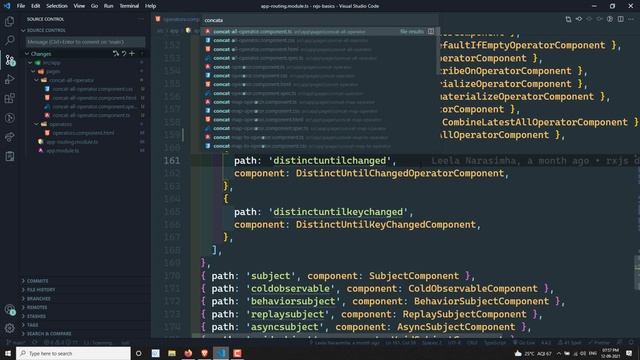640x360 pixels.
Task: Open the notification center icon
Action: 629,353
